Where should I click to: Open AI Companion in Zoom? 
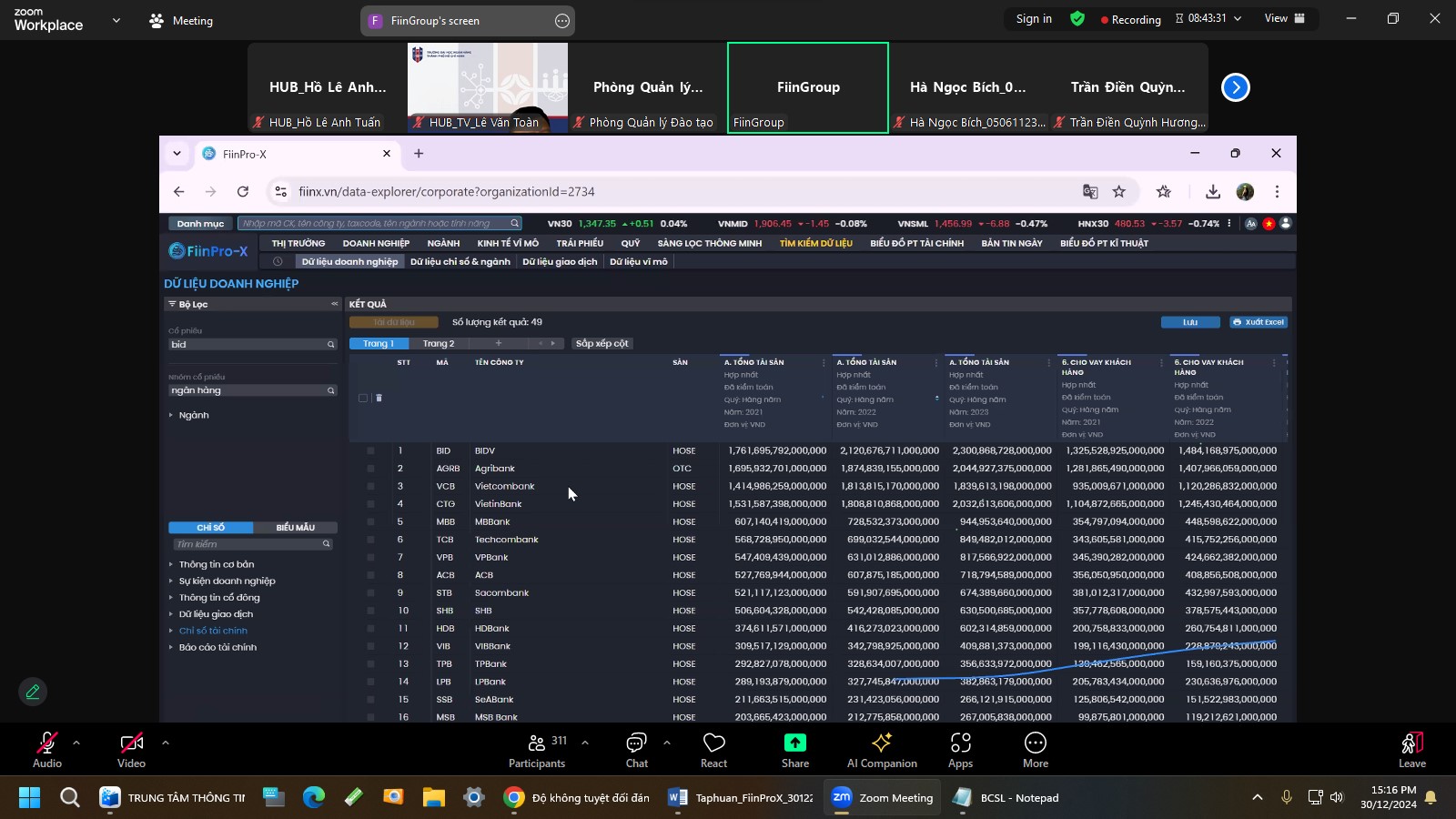(x=882, y=750)
